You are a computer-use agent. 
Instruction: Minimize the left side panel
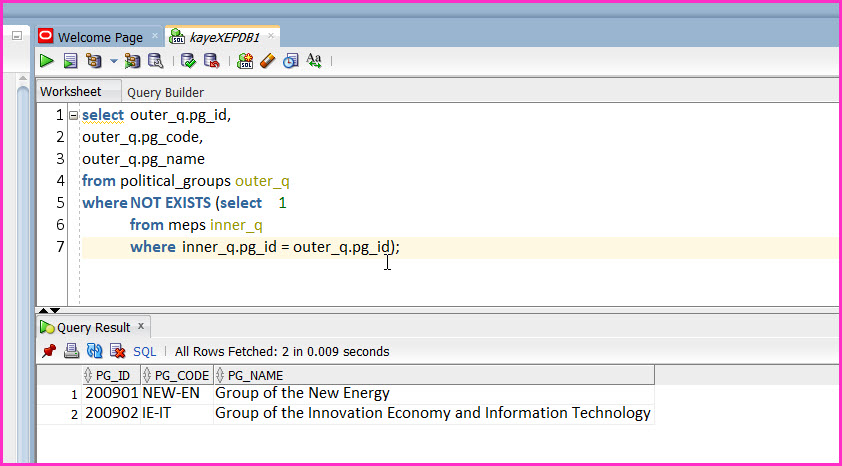click(17, 36)
